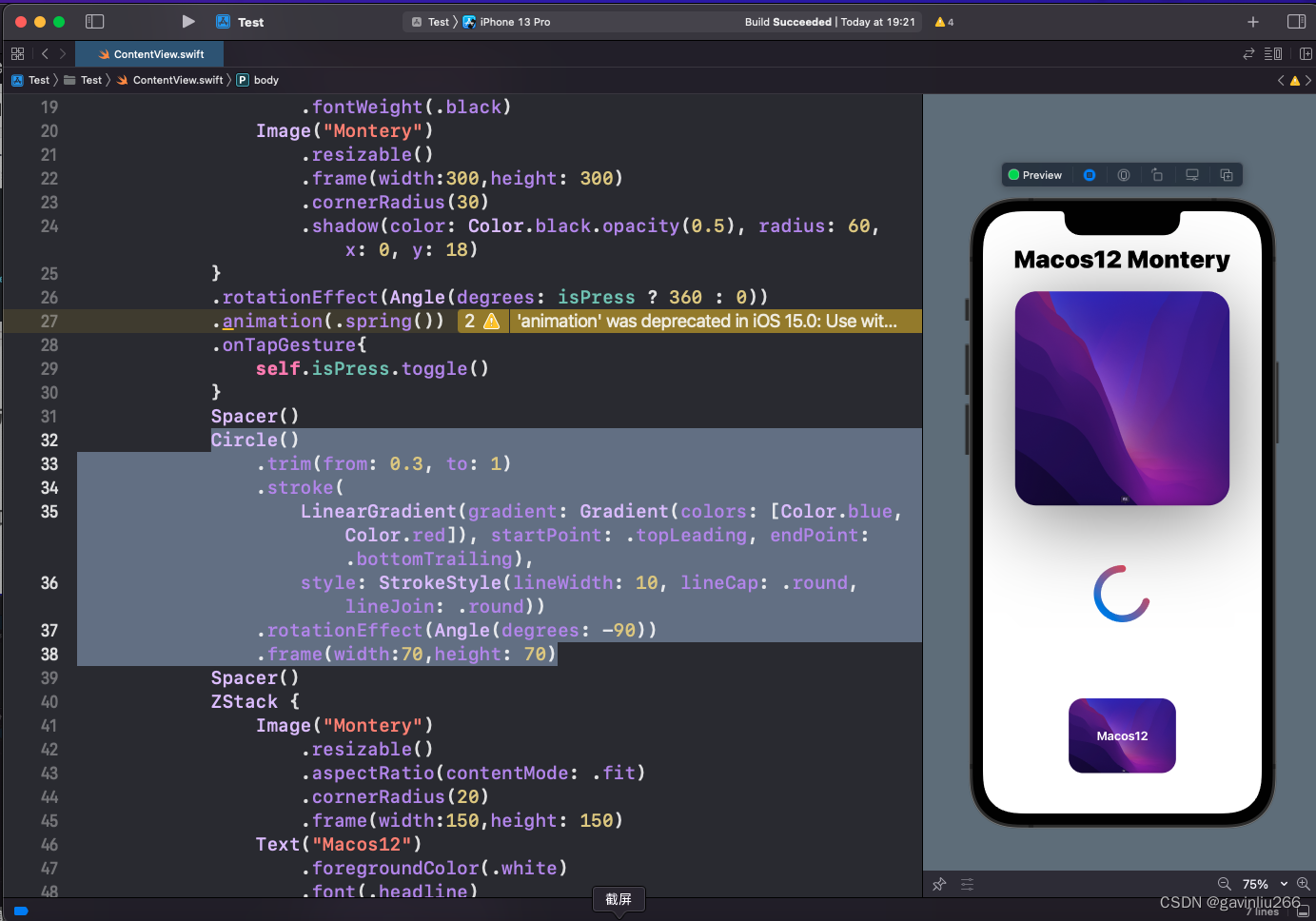The width and height of the screenshot is (1316, 921).
Task: Click .aspectRatio(contentMode: .fit) line
Action: point(473,773)
